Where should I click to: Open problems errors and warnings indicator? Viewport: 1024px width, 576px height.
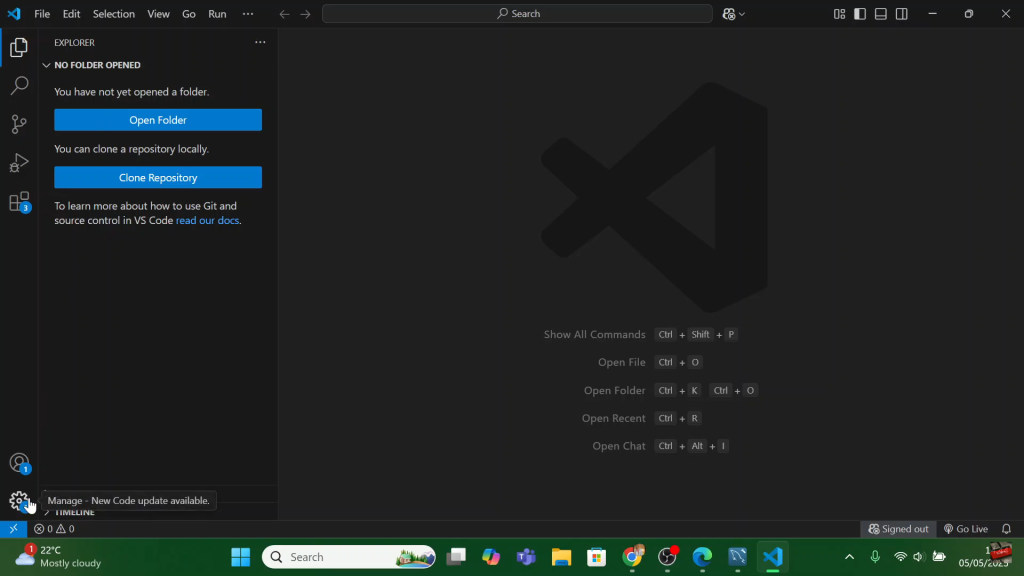pos(54,529)
